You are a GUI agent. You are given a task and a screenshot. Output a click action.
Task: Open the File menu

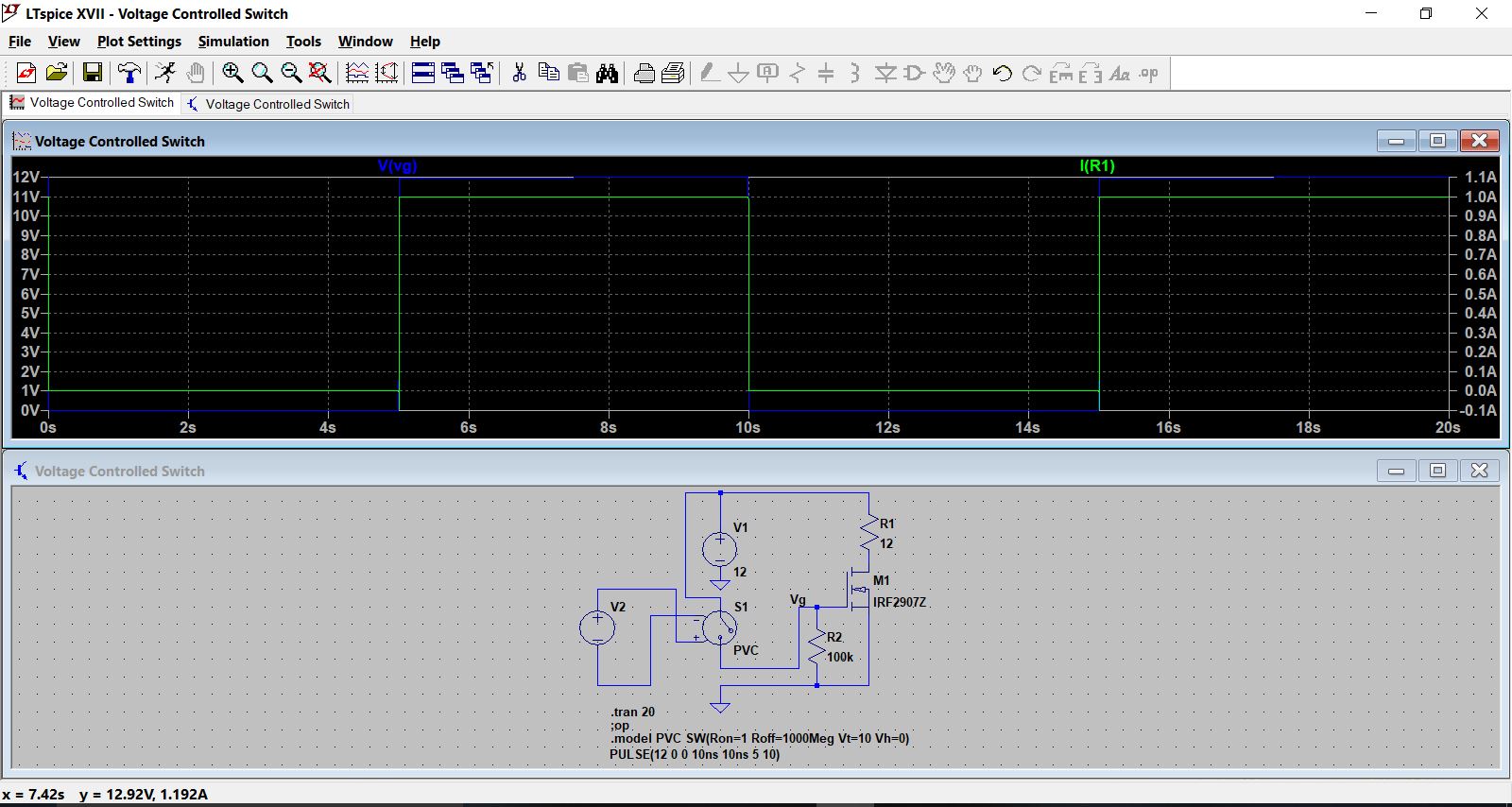click(20, 42)
